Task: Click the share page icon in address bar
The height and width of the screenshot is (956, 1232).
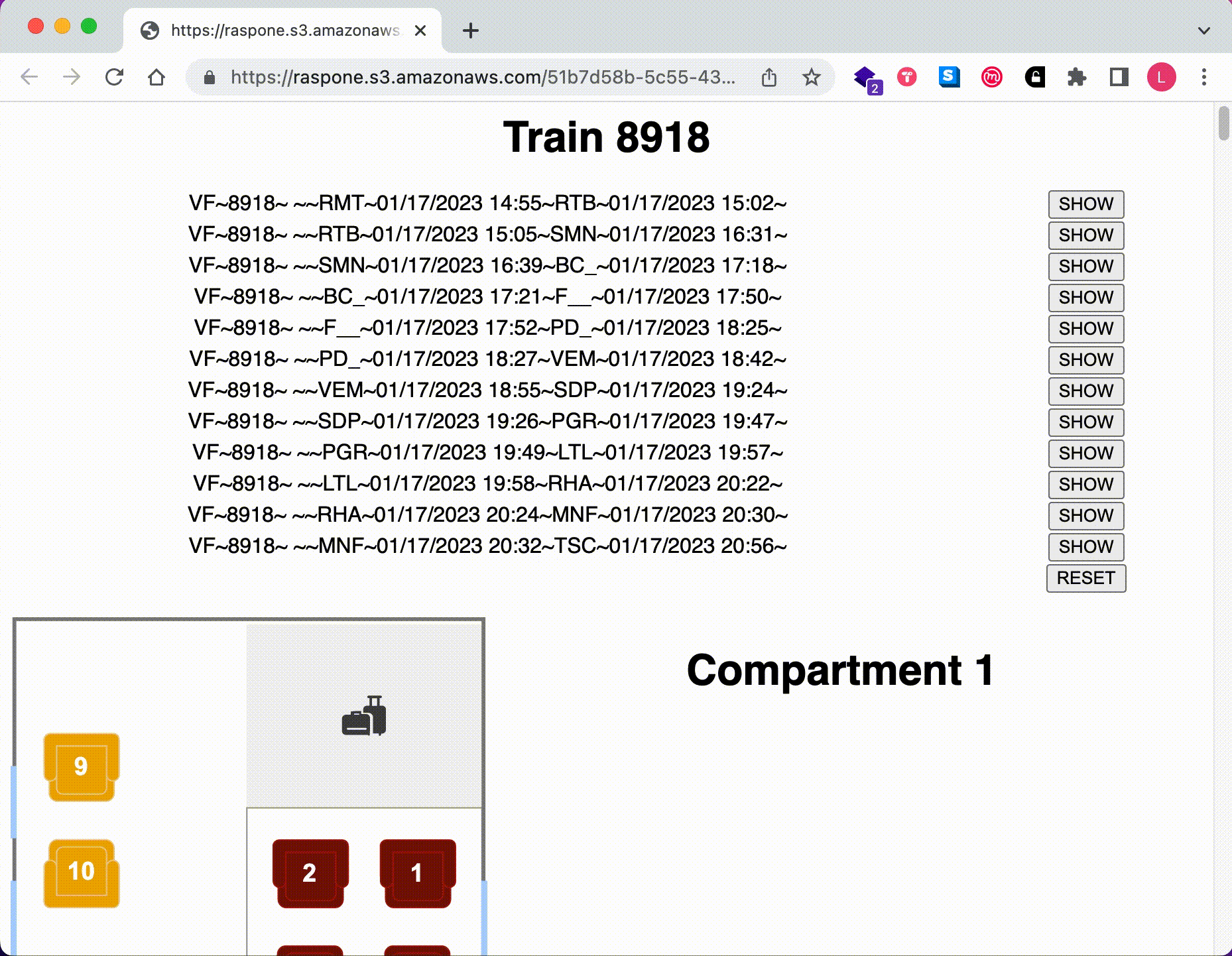Action: 769,77
